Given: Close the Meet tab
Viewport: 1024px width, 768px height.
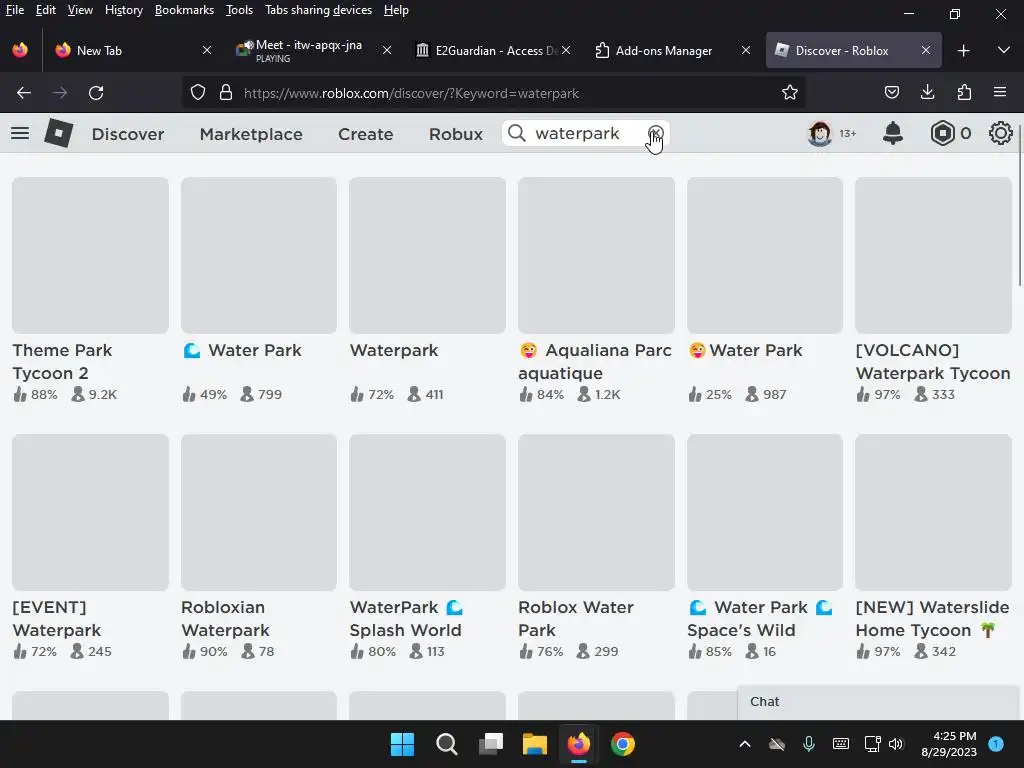Looking at the screenshot, I should click(x=387, y=50).
